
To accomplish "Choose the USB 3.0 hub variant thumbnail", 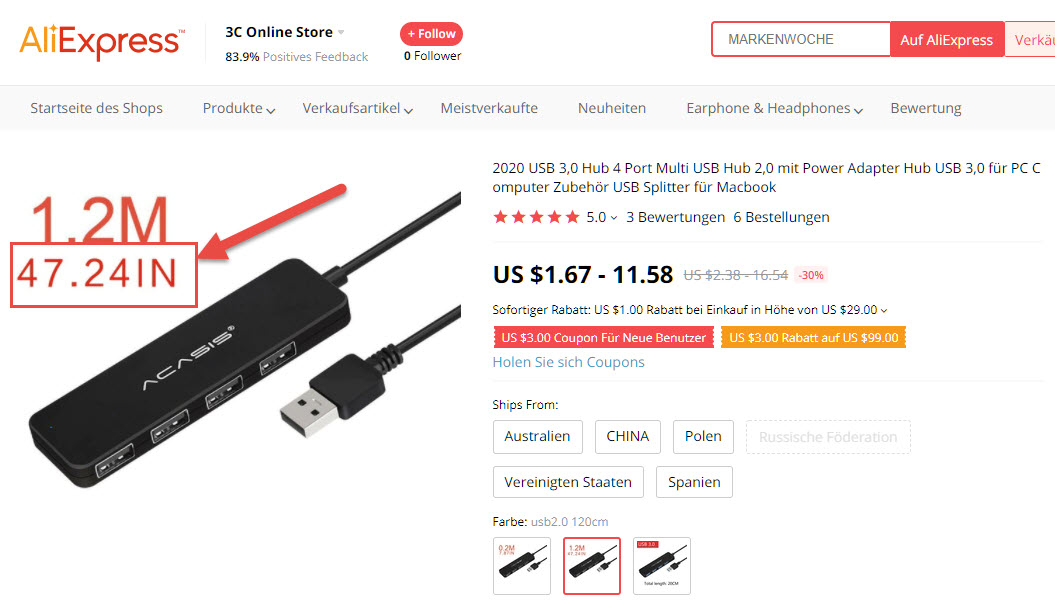I will [x=662, y=566].
